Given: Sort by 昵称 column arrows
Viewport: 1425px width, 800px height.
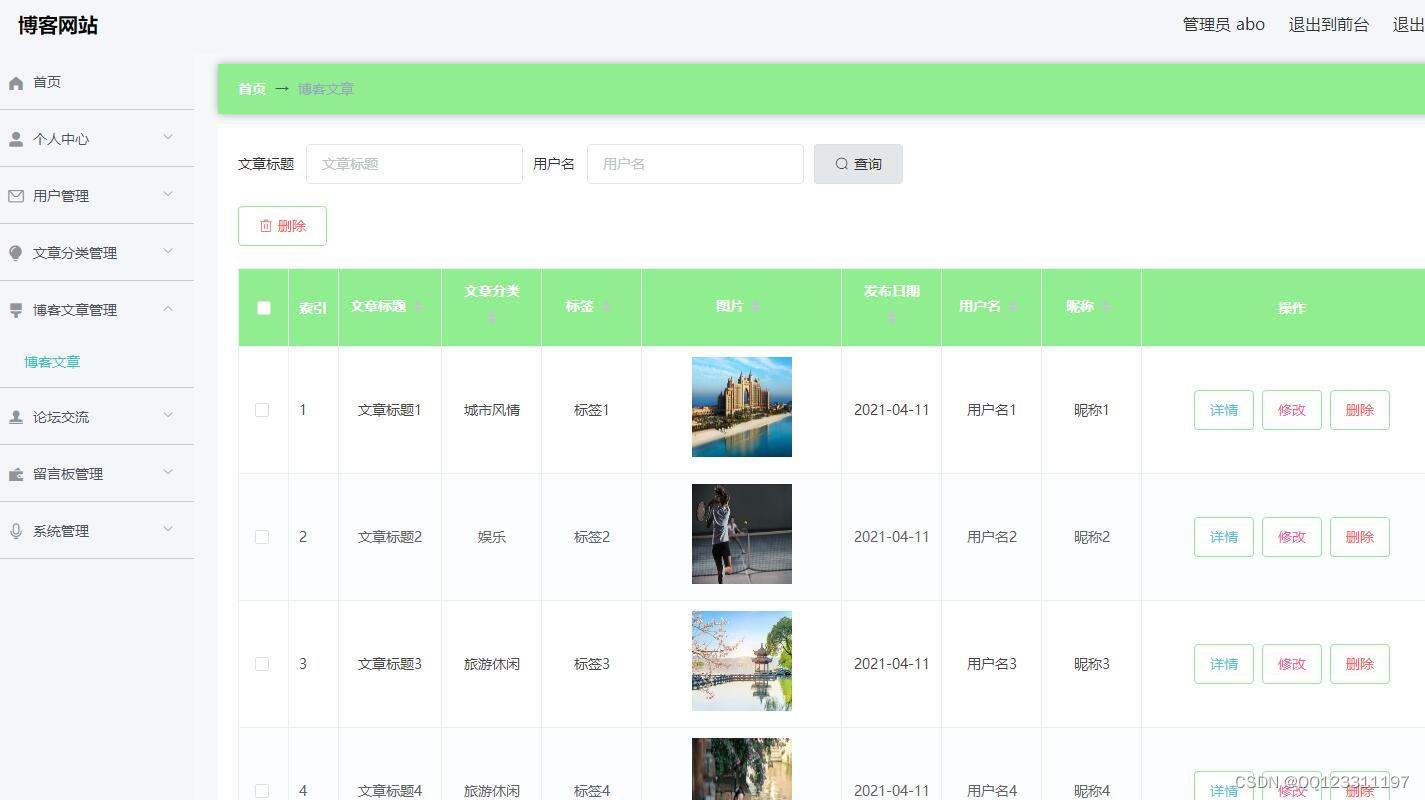Looking at the screenshot, I should [1106, 306].
